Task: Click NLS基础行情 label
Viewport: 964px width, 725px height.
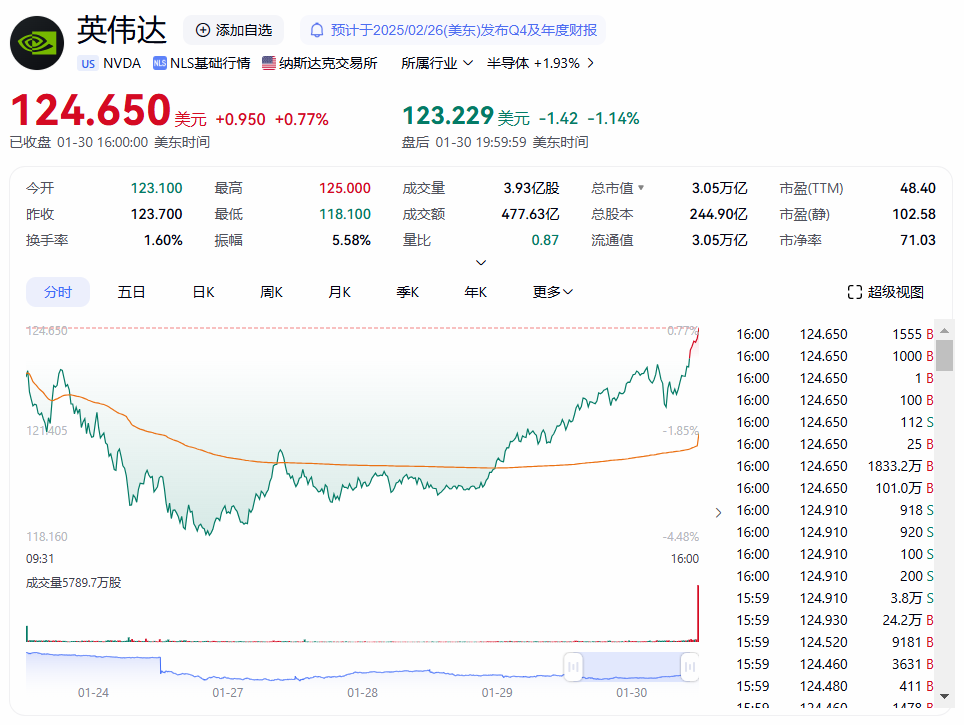Action: (x=210, y=63)
